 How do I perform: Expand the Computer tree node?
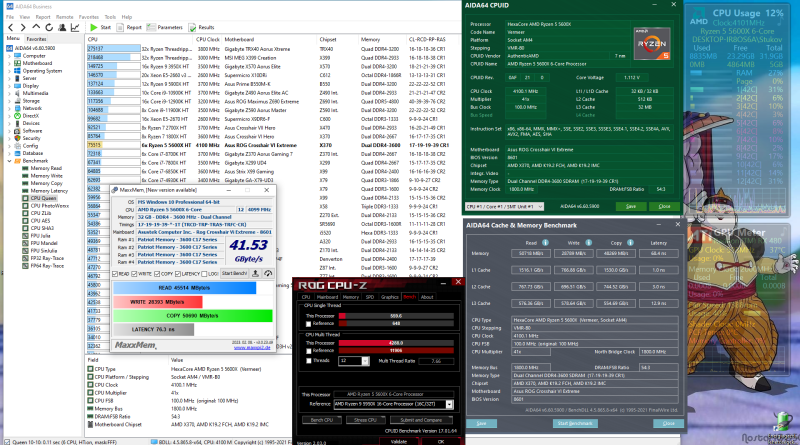(9, 56)
